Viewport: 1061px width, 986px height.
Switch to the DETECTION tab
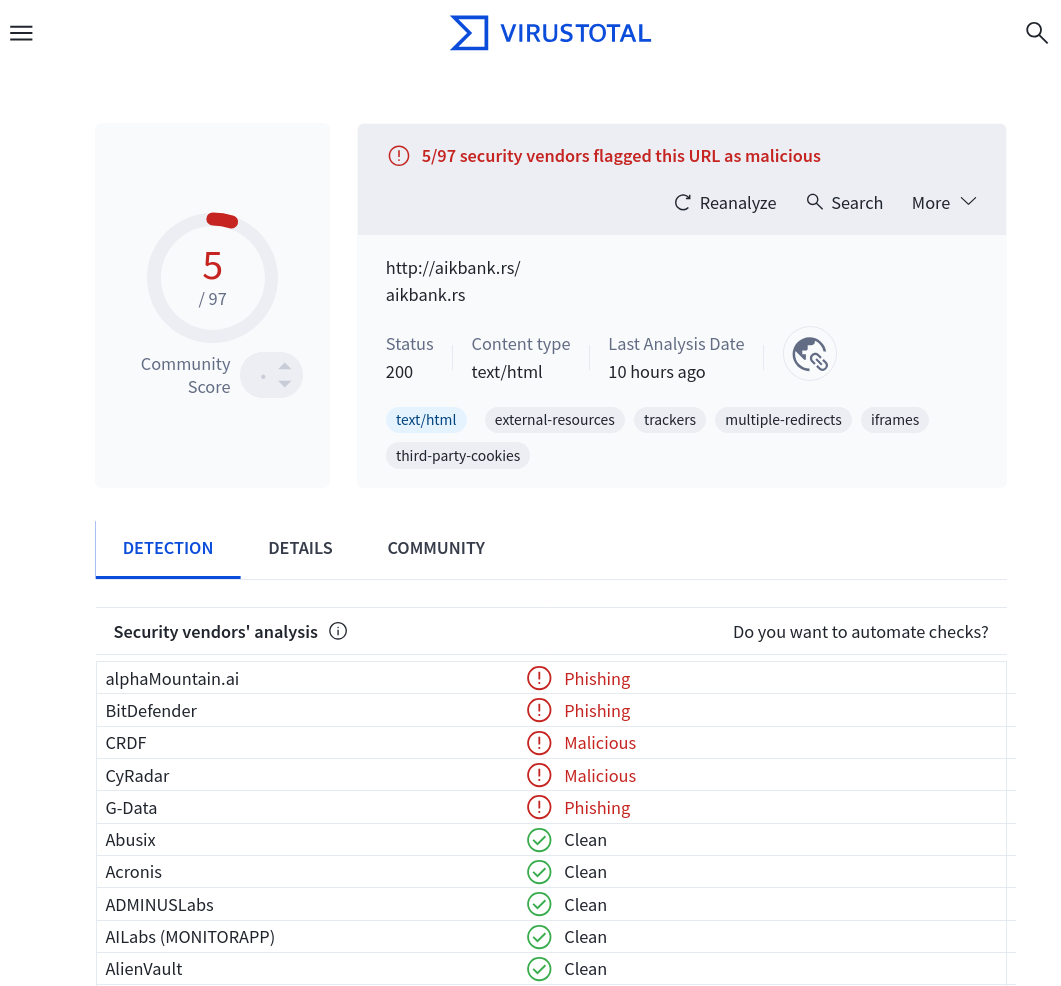168,548
